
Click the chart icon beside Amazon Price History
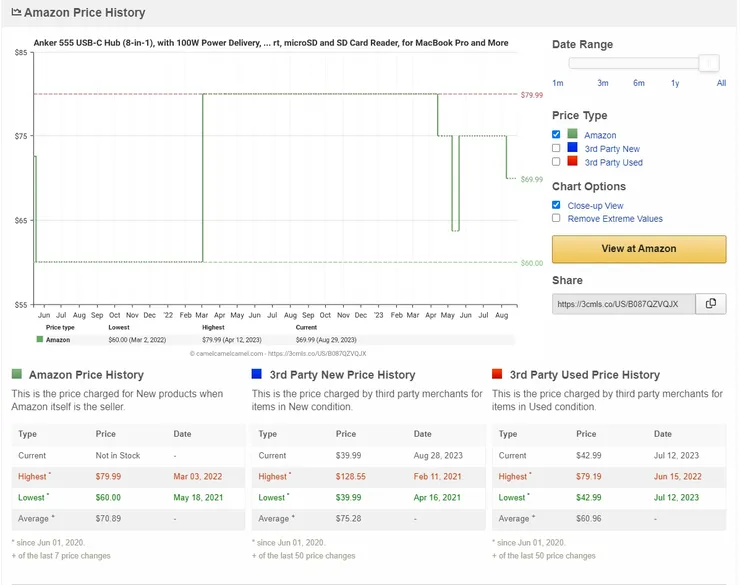[17, 12]
